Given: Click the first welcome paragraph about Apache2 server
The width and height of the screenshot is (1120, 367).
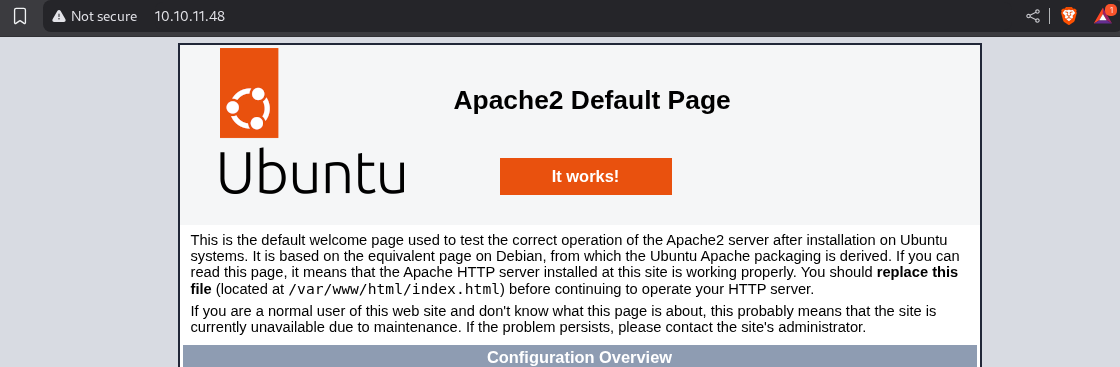Looking at the screenshot, I should coord(576,264).
